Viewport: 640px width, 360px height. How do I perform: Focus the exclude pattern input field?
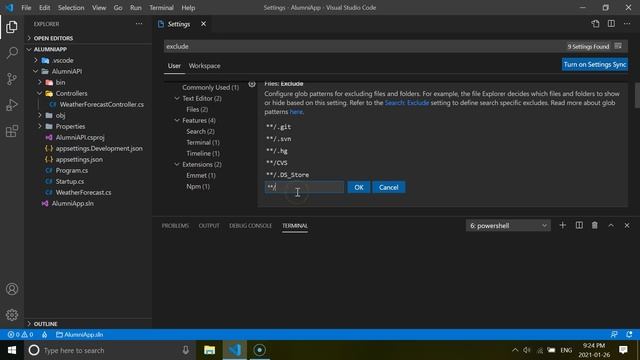click(x=304, y=187)
